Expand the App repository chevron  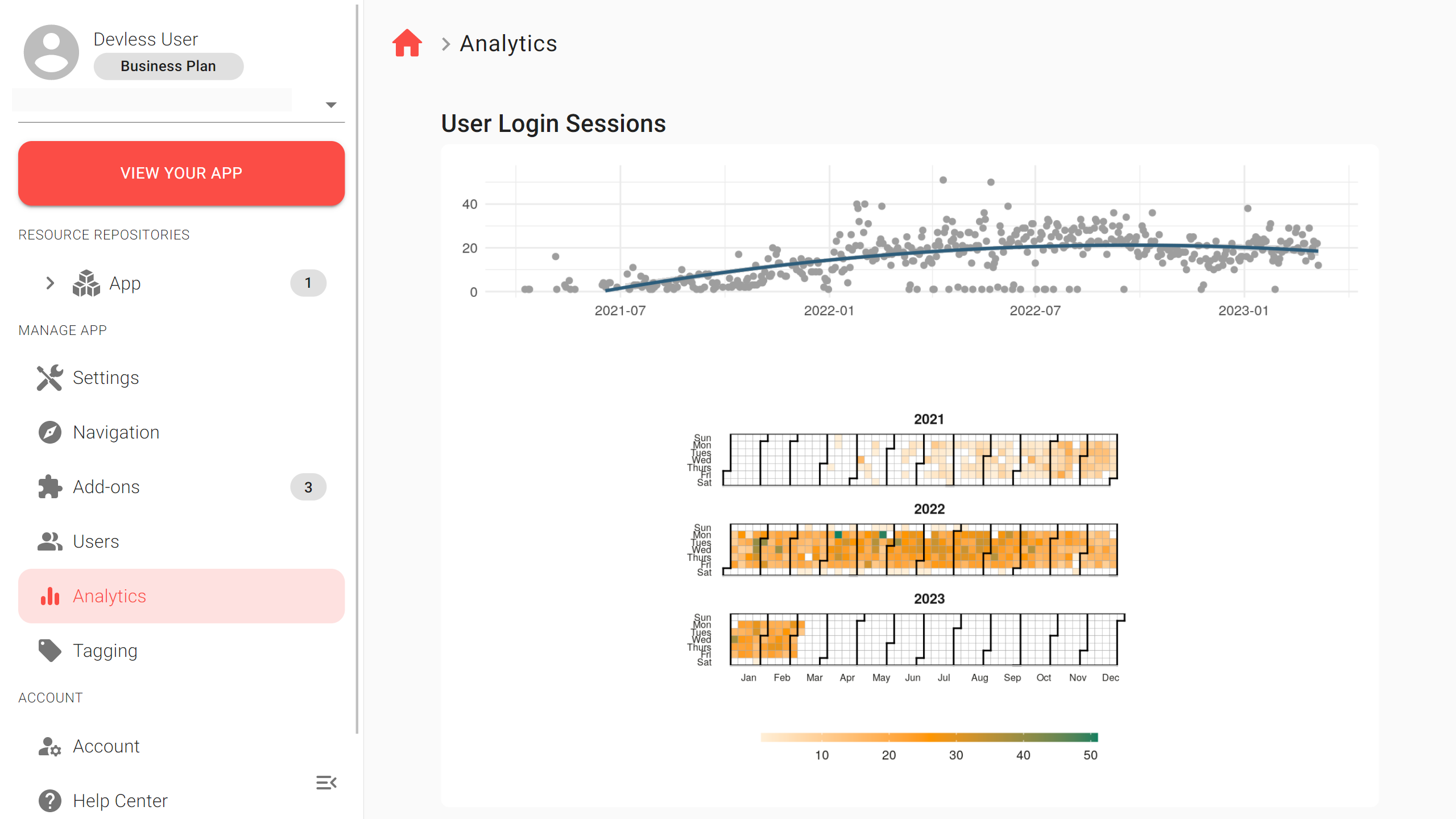coord(50,283)
